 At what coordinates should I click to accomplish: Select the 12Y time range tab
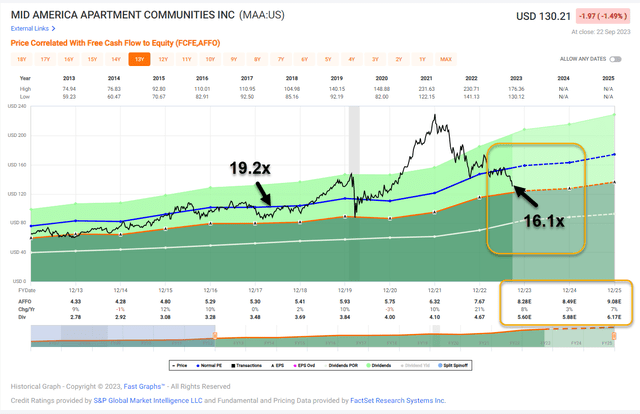pos(163,59)
